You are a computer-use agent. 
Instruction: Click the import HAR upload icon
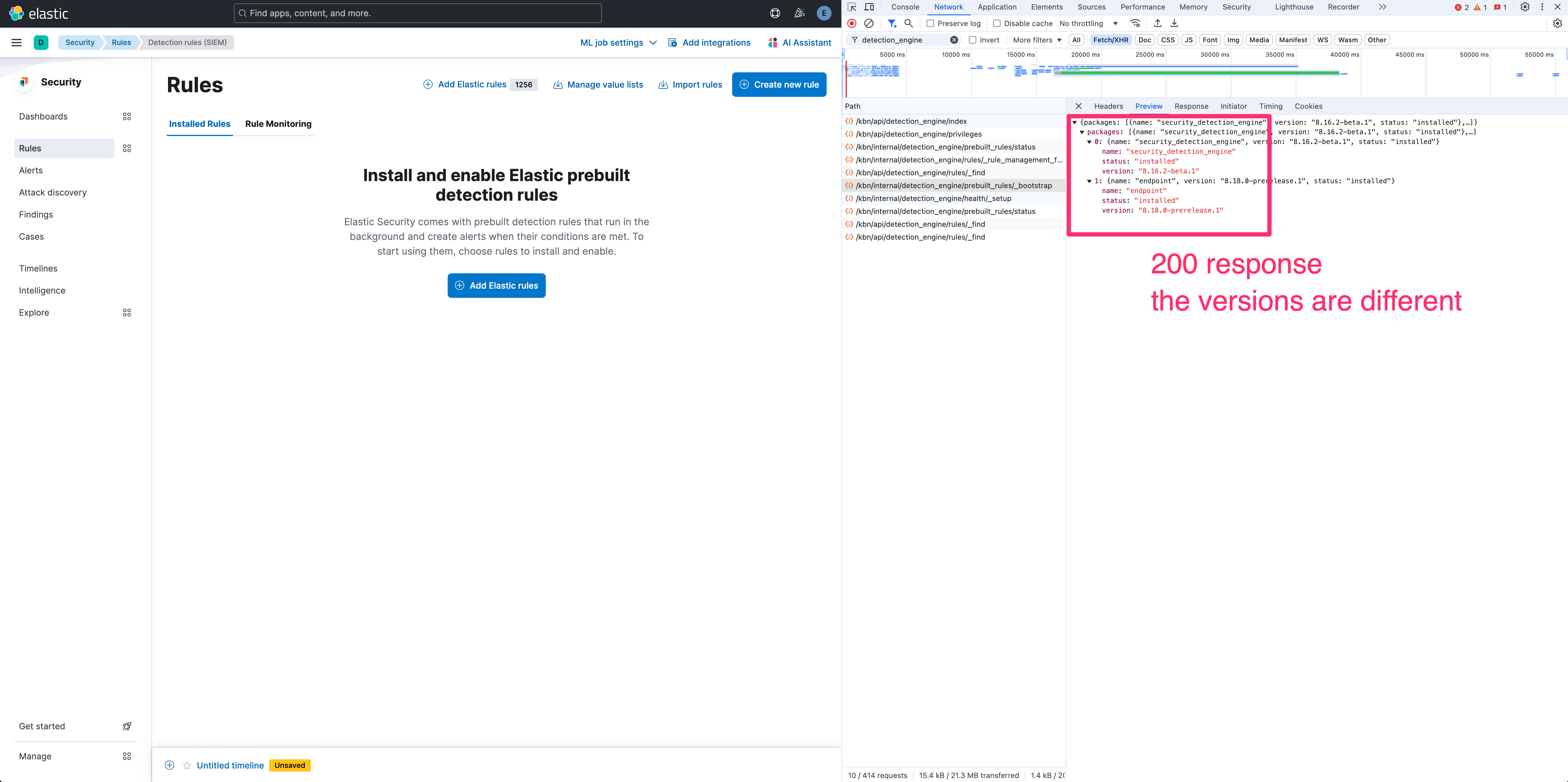click(1157, 23)
